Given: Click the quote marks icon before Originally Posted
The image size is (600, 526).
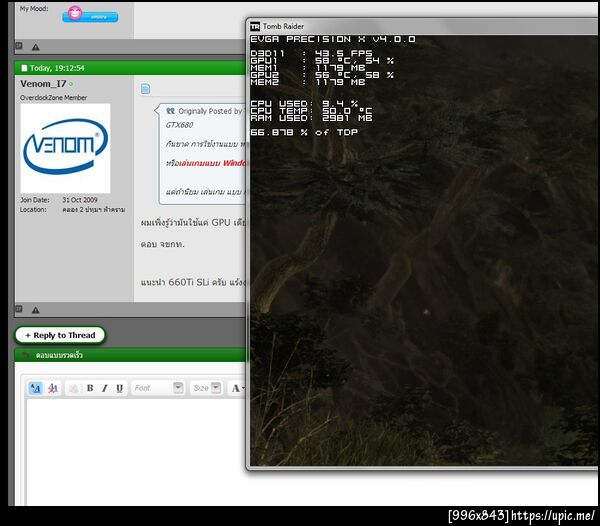Looking at the screenshot, I should pyautogui.click(x=170, y=111).
